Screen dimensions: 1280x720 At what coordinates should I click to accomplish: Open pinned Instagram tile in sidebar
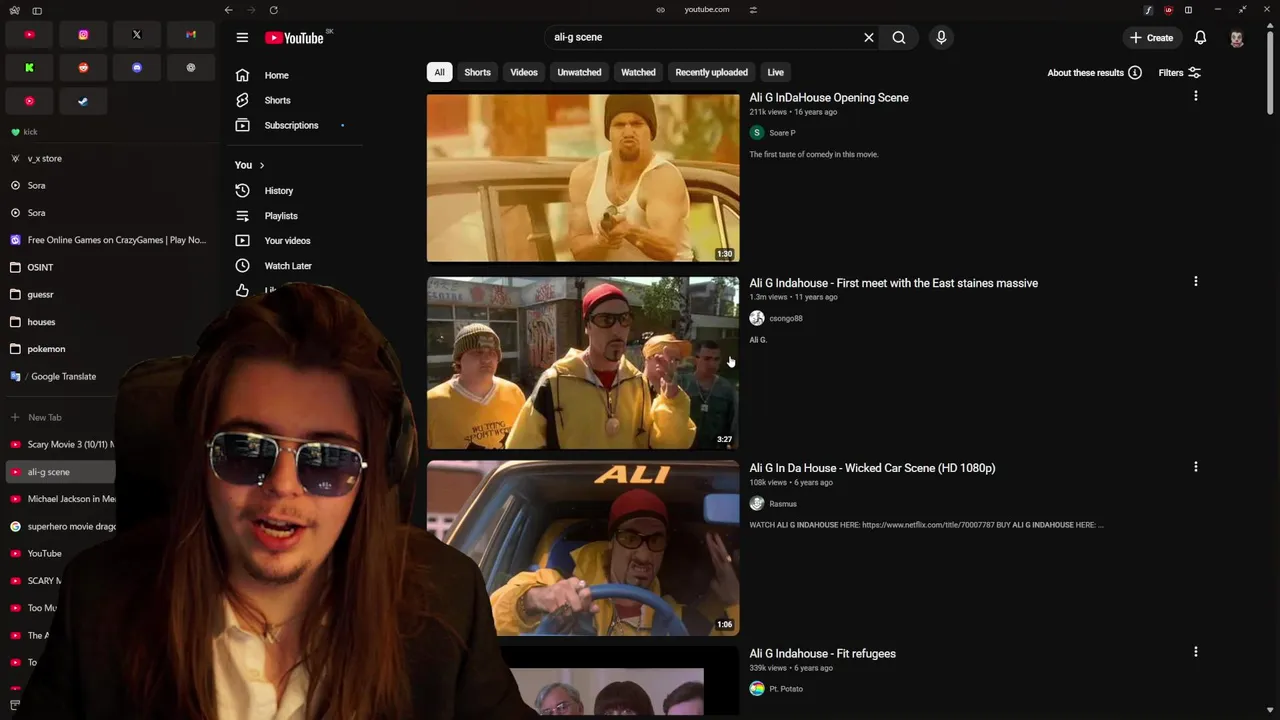(x=83, y=35)
